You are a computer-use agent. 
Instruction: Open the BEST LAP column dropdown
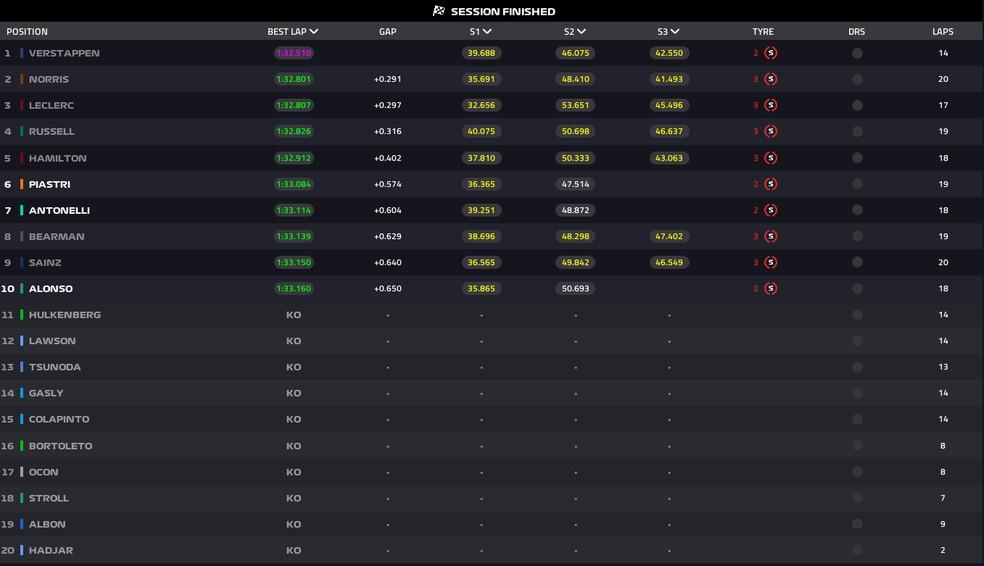pyautogui.click(x=314, y=31)
